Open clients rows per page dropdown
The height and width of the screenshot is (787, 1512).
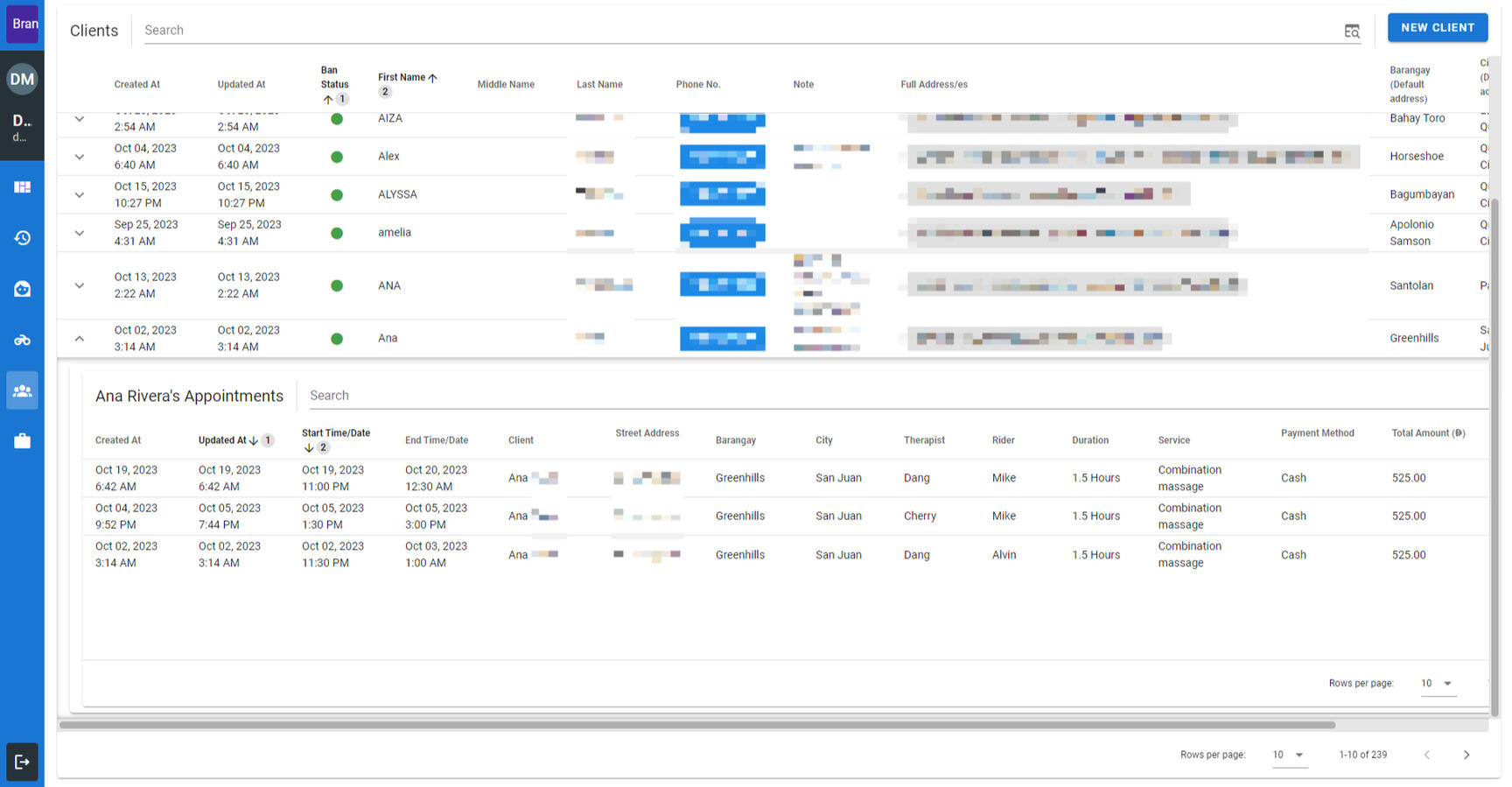[1289, 755]
